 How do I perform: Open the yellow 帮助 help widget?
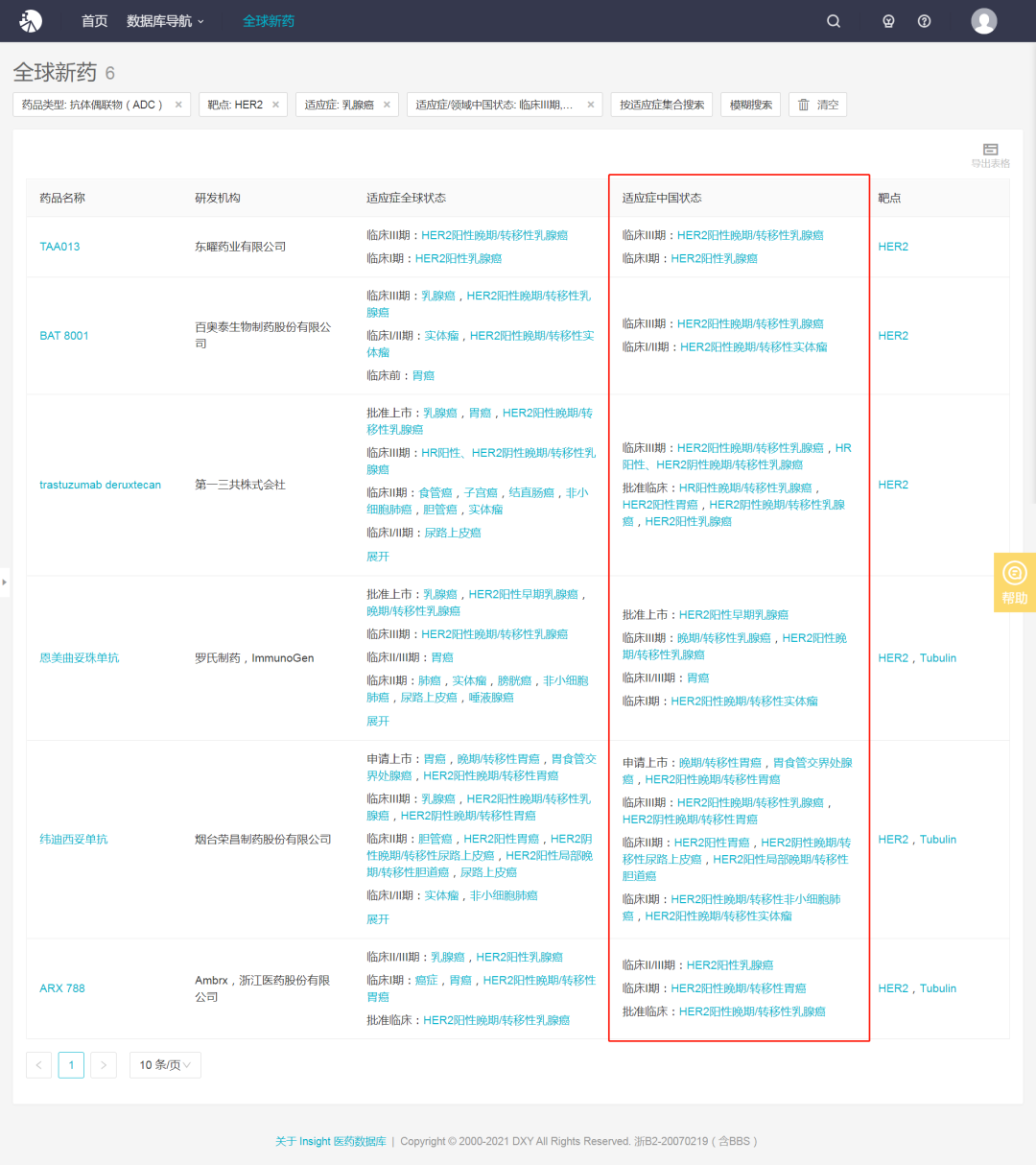click(x=1014, y=582)
